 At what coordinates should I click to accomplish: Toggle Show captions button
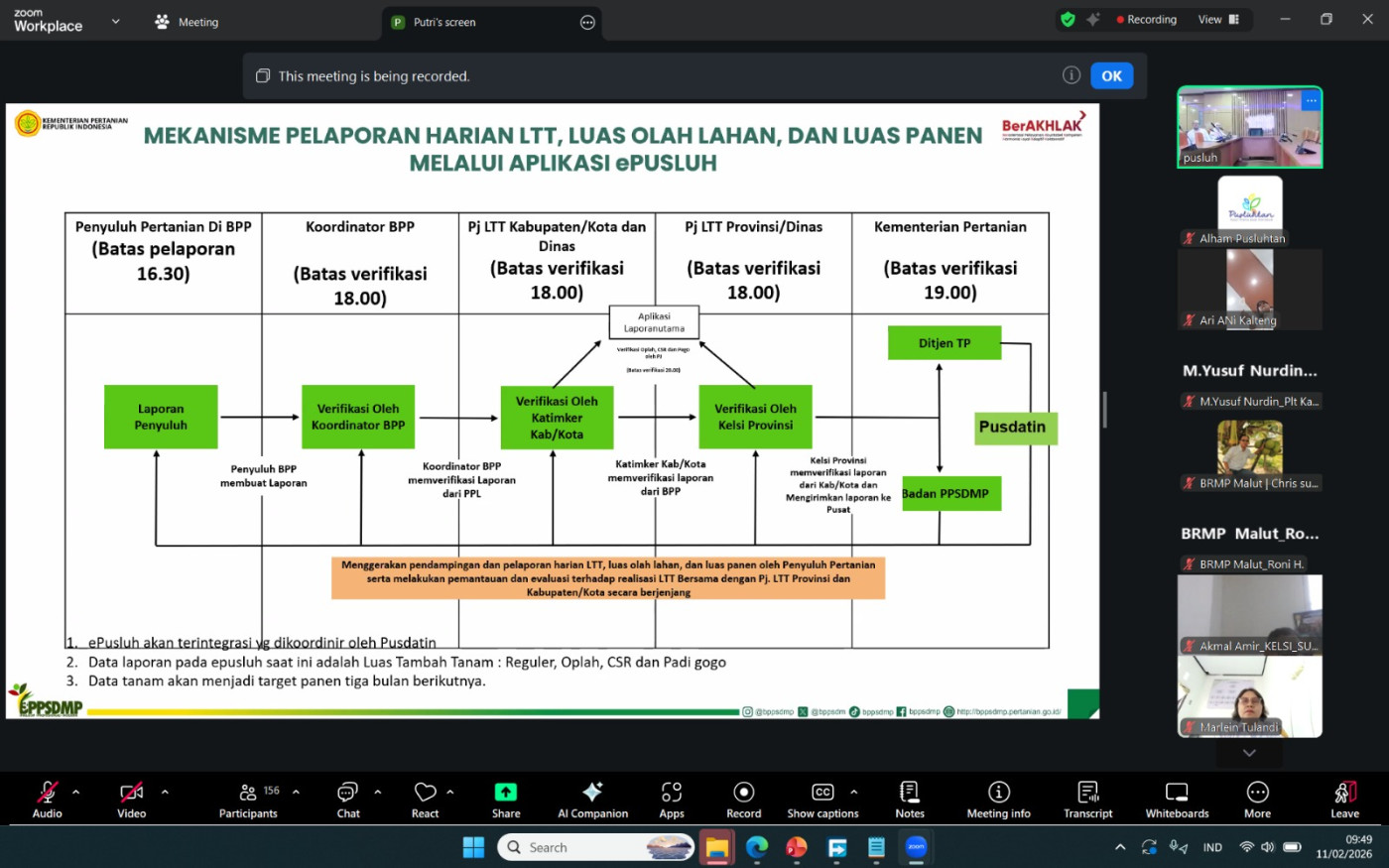point(822,799)
